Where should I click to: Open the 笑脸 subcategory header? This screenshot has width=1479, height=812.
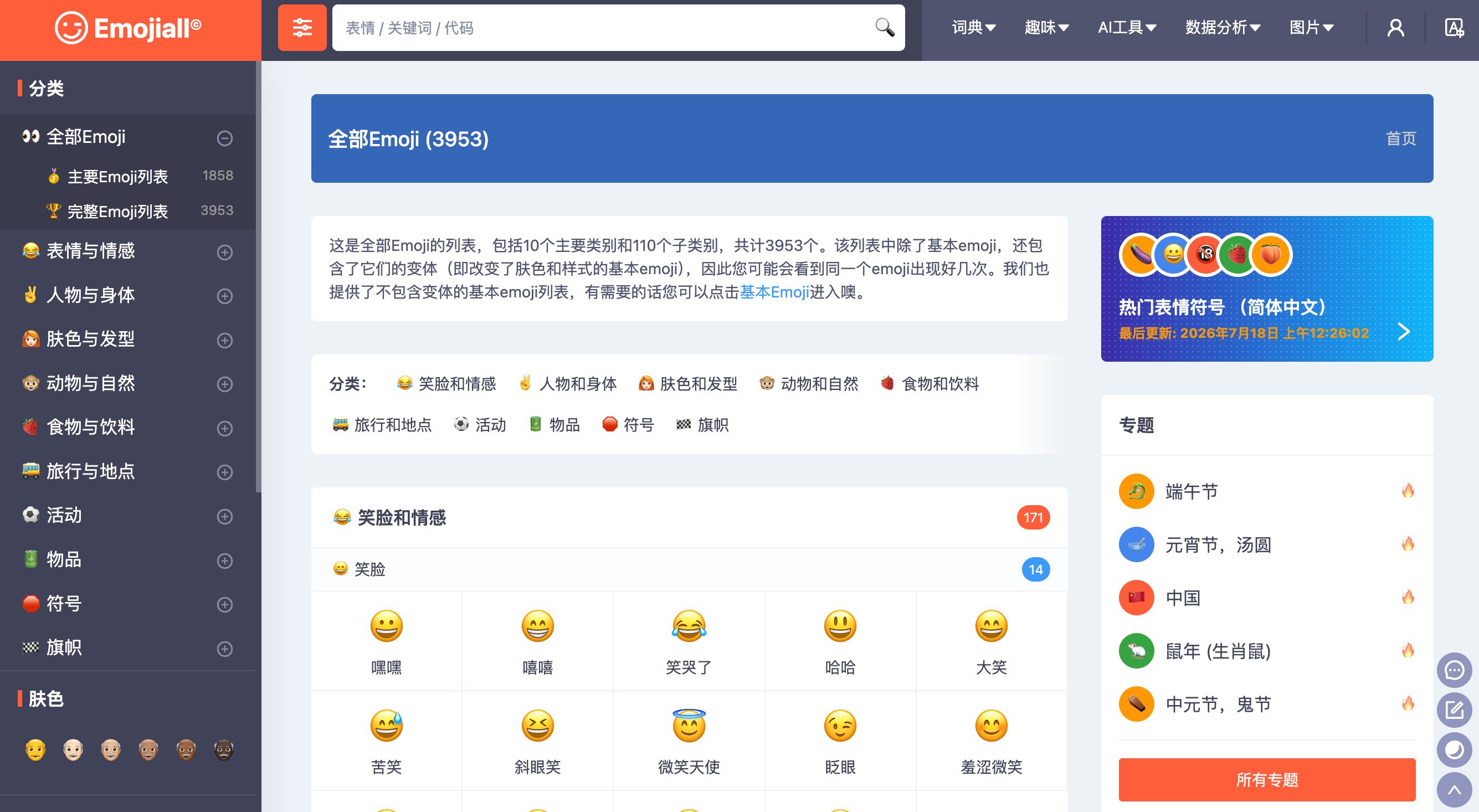click(x=689, y=569)
